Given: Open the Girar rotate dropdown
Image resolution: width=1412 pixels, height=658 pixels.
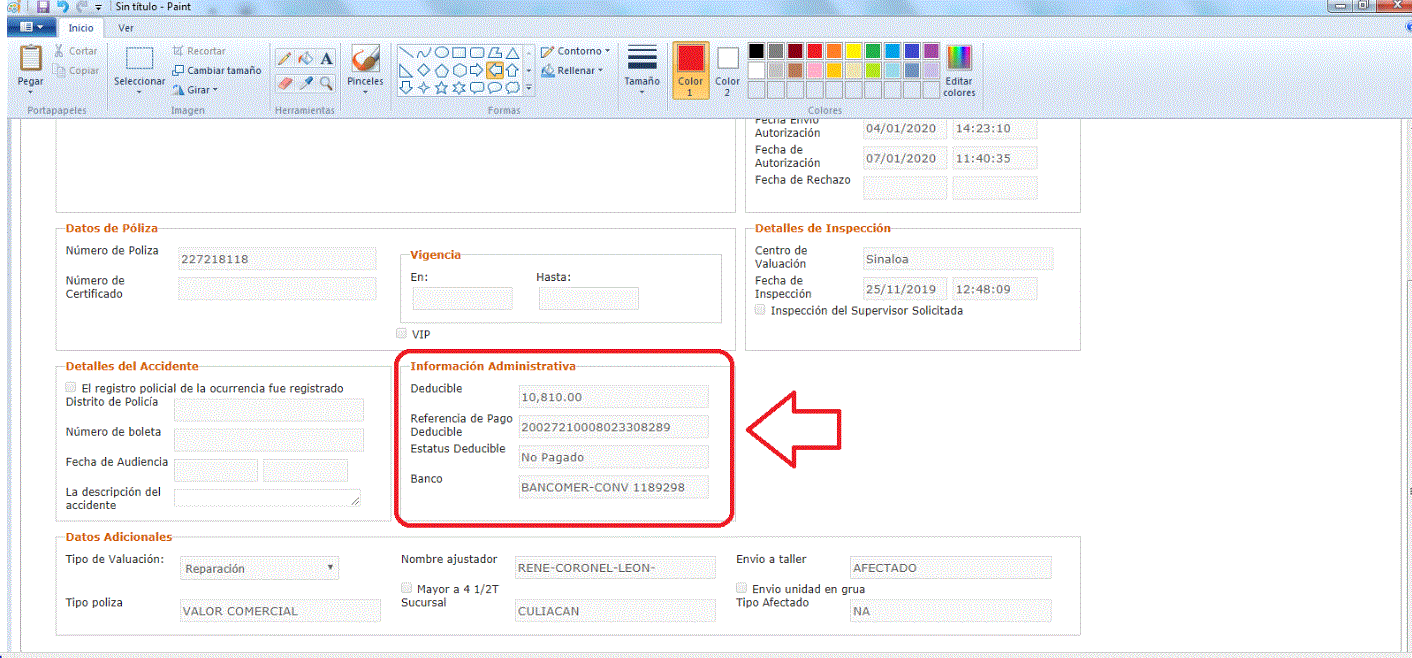Looking at the screenshot, I should (x=195, y=90).
